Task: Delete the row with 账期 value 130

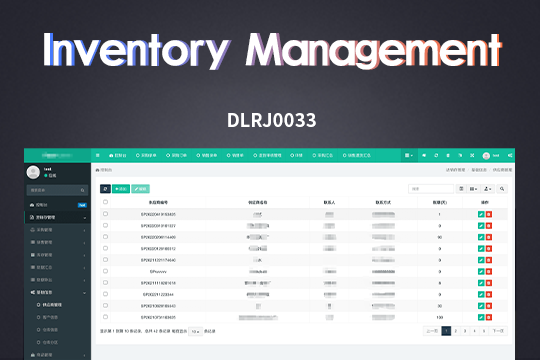Action: click(489, 317)
